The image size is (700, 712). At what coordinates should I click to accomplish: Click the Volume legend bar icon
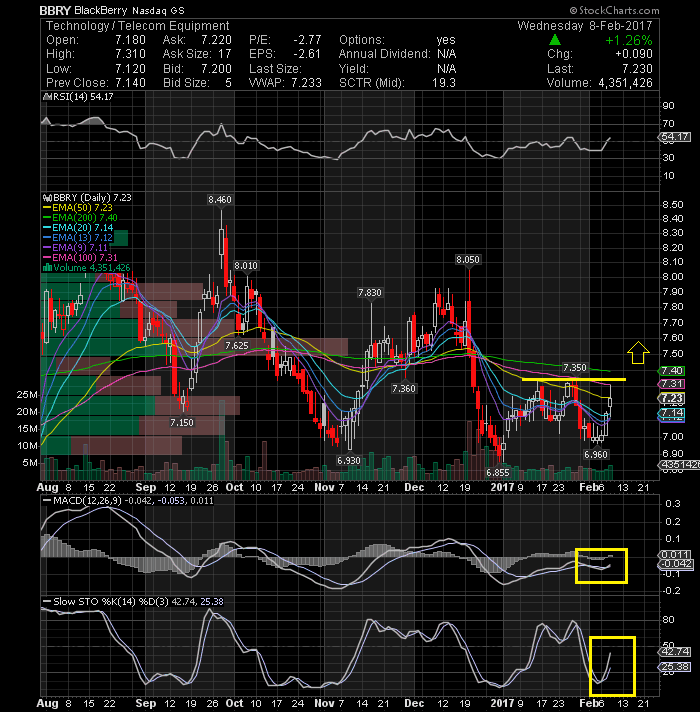[x=47, y=268]
